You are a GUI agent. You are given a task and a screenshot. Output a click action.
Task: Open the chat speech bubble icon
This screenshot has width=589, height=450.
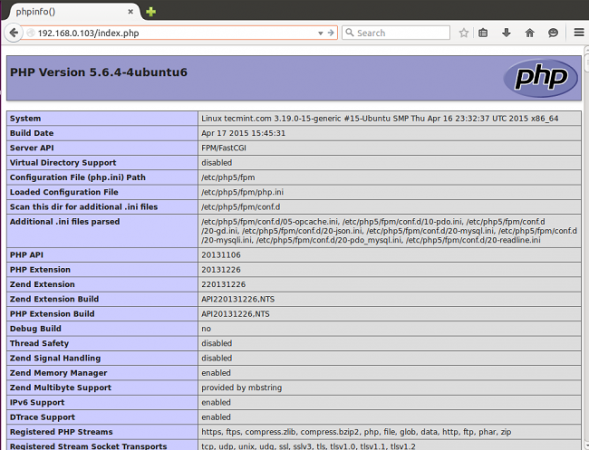coord(553,33)
